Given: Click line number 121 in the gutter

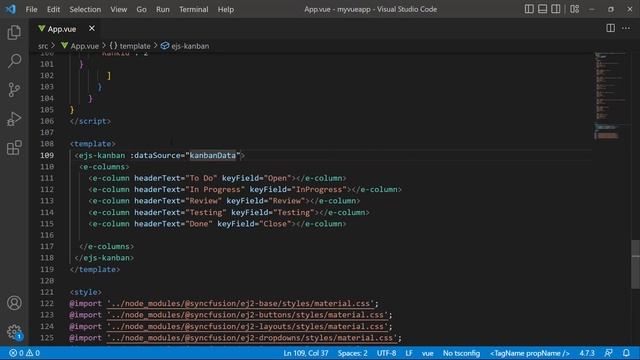Looking at the screenshot, I should click(47, 292).
